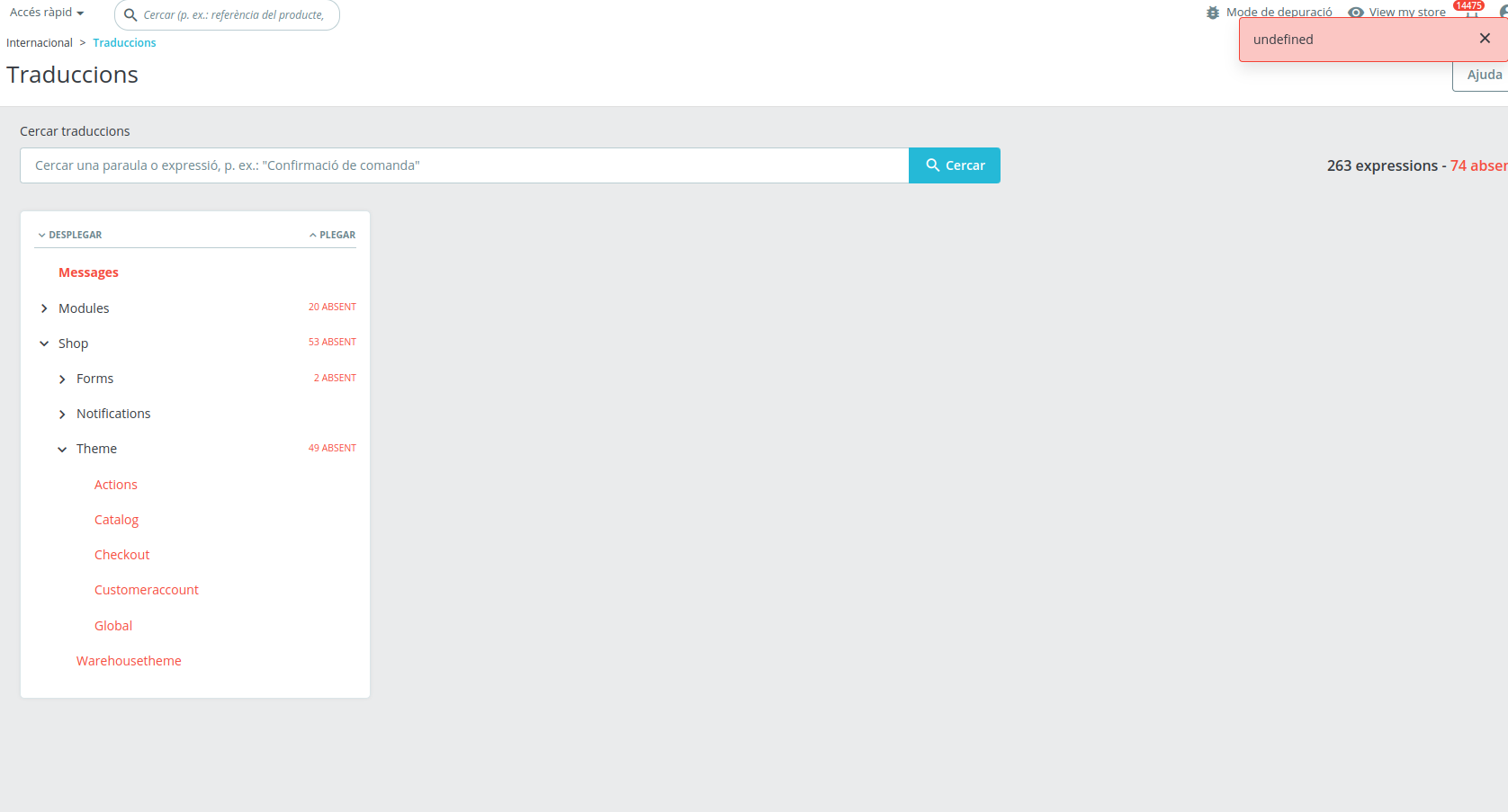Click the 20 ABSENT label for Modules
The width and height of the screenshot is (1508, 812).
(x=332, y=308)
